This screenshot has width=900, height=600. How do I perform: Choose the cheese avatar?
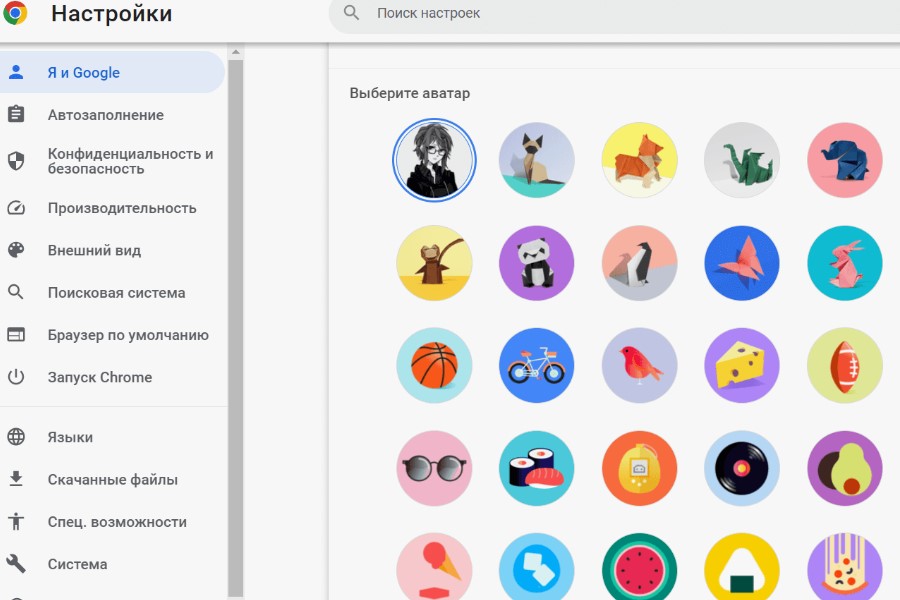pos(742,365)
